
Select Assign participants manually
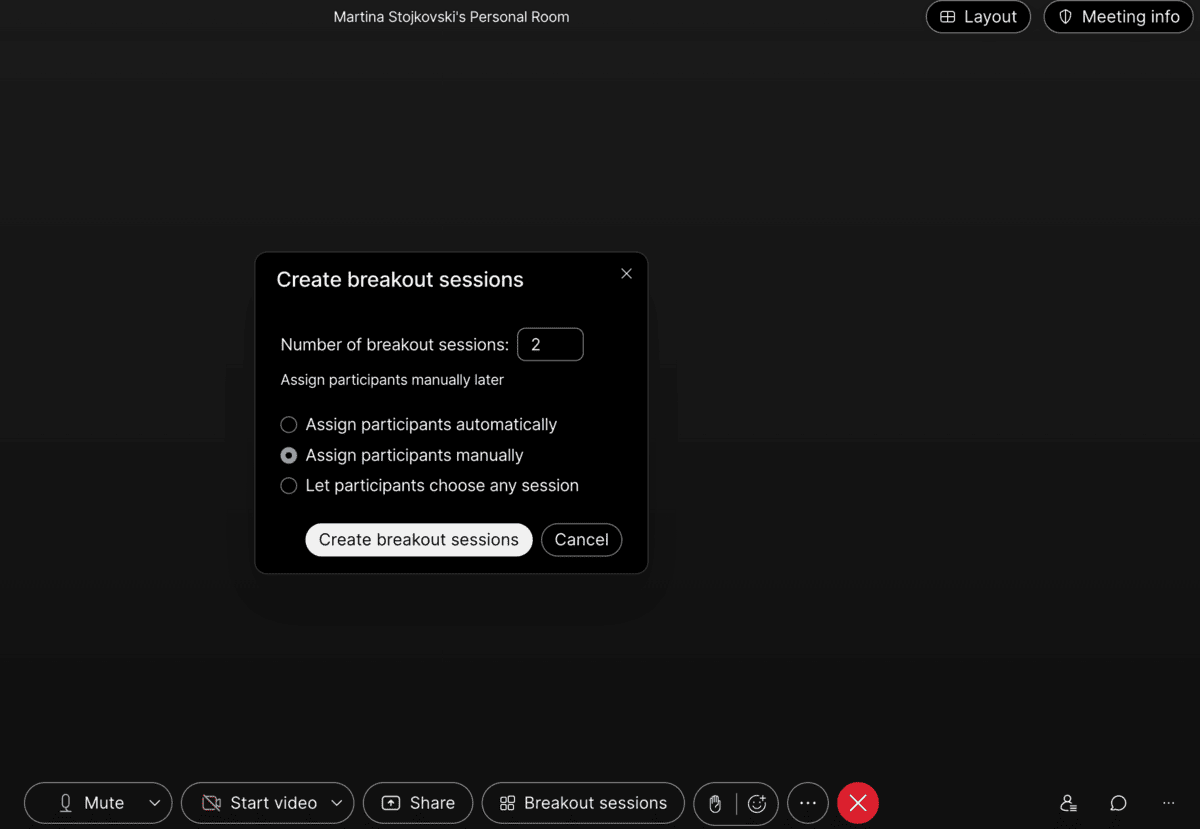point(289,455)
